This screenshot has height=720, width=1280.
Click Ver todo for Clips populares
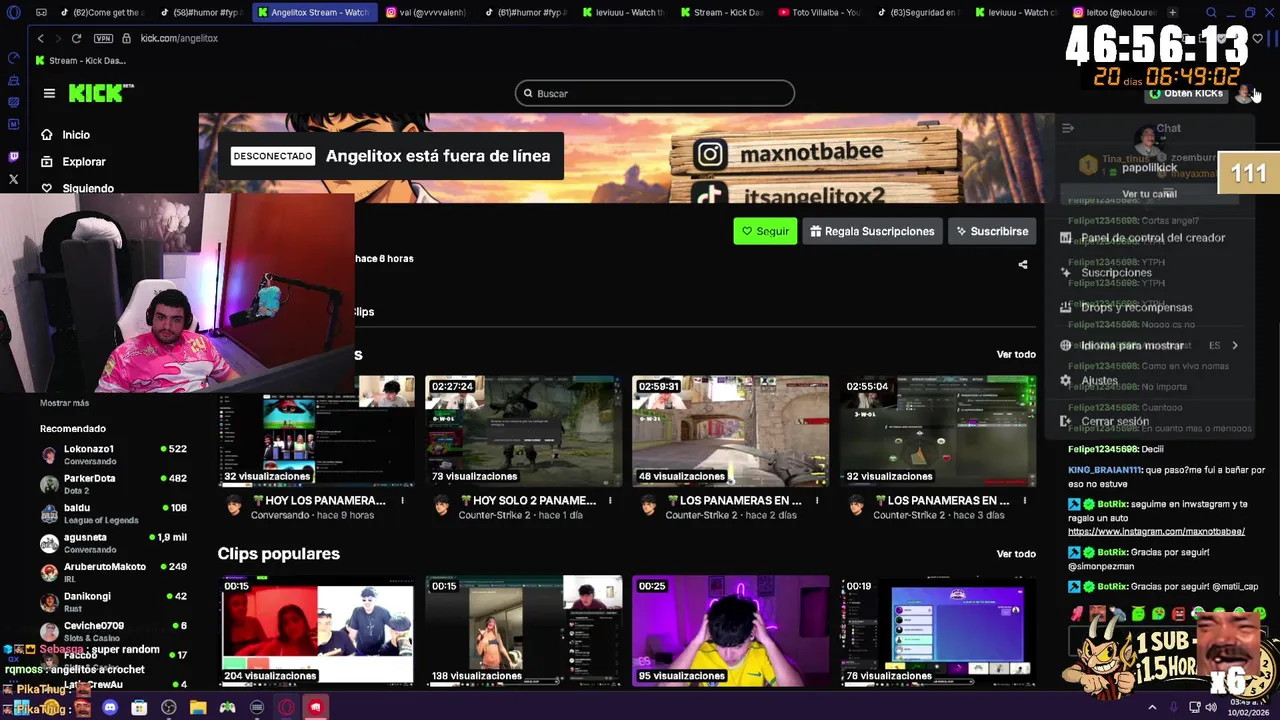coord(1016,554)
